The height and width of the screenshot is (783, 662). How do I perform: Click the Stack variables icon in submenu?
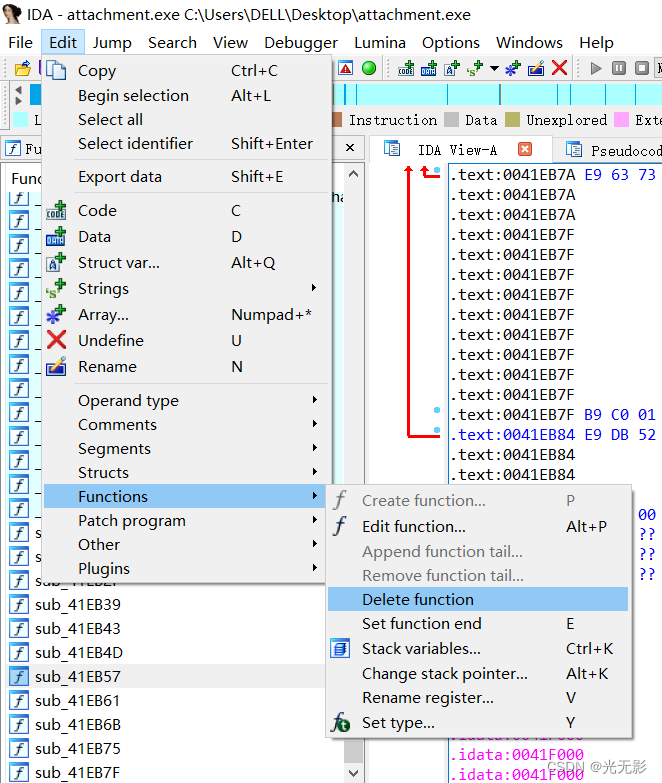(340, 648)
